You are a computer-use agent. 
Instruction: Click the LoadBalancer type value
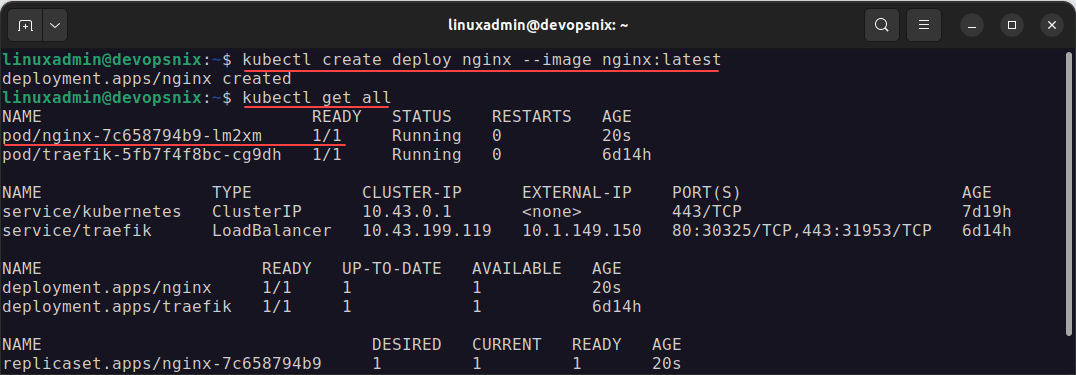click(272, 230)
